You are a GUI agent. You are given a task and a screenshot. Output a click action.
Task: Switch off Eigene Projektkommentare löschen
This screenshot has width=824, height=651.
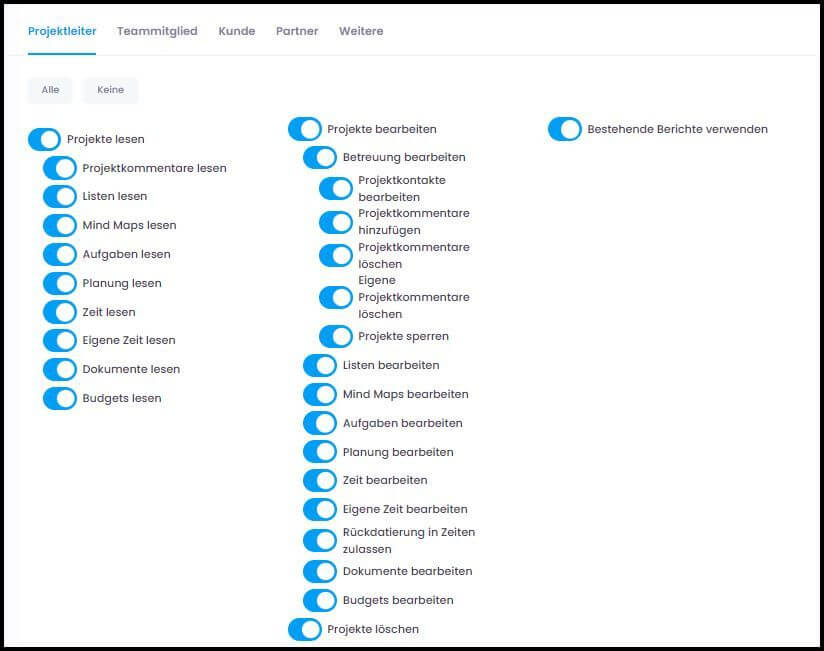[x=336, y=297]
